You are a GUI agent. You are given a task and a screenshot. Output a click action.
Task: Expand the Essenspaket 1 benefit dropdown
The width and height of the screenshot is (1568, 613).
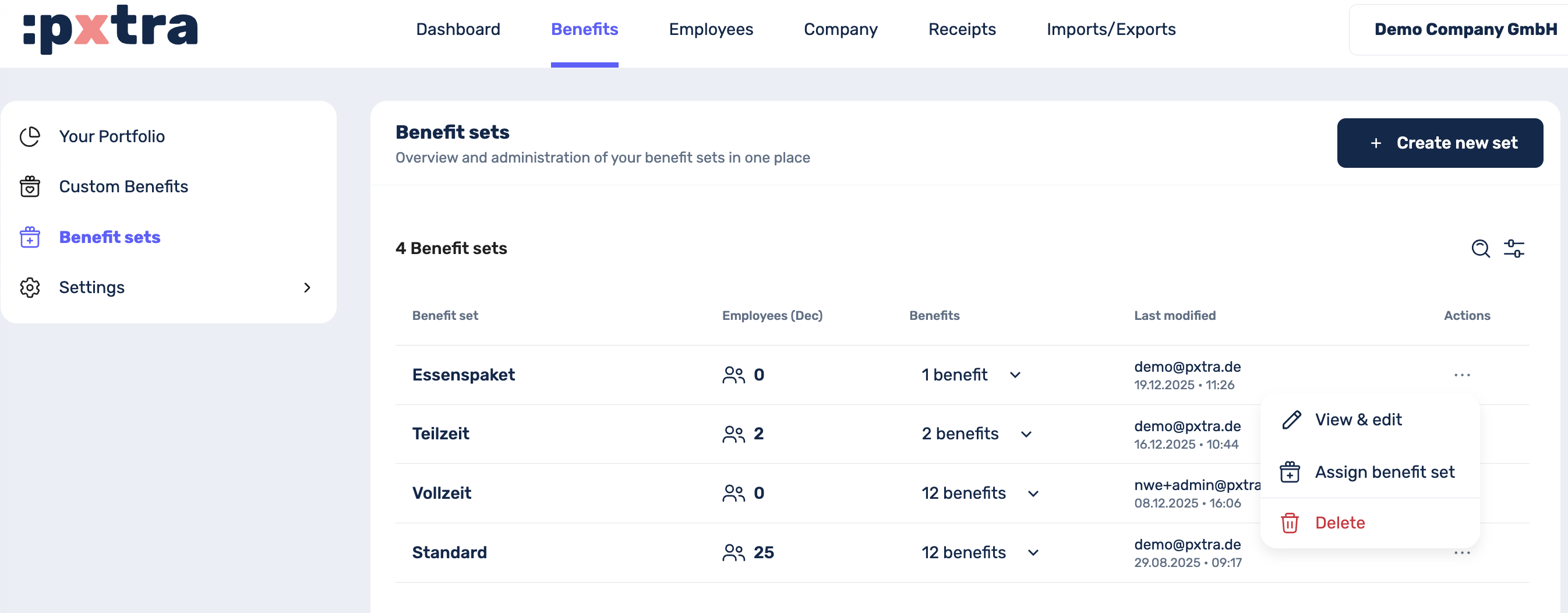[1015, 375]
